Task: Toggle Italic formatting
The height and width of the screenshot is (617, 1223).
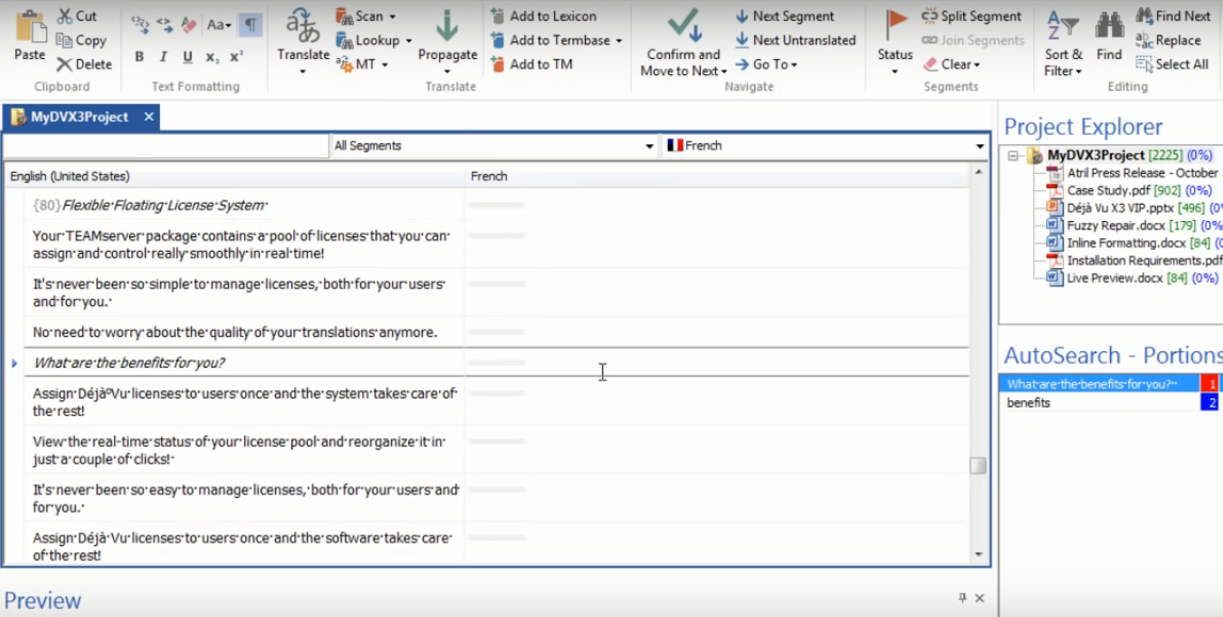Action: click(x=163, y=57)
